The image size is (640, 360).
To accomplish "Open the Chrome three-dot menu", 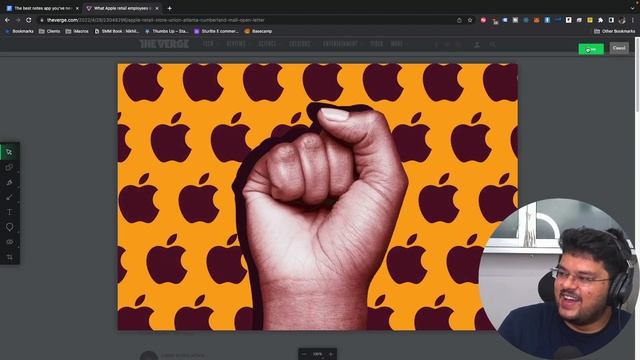I will coord(633,20).
